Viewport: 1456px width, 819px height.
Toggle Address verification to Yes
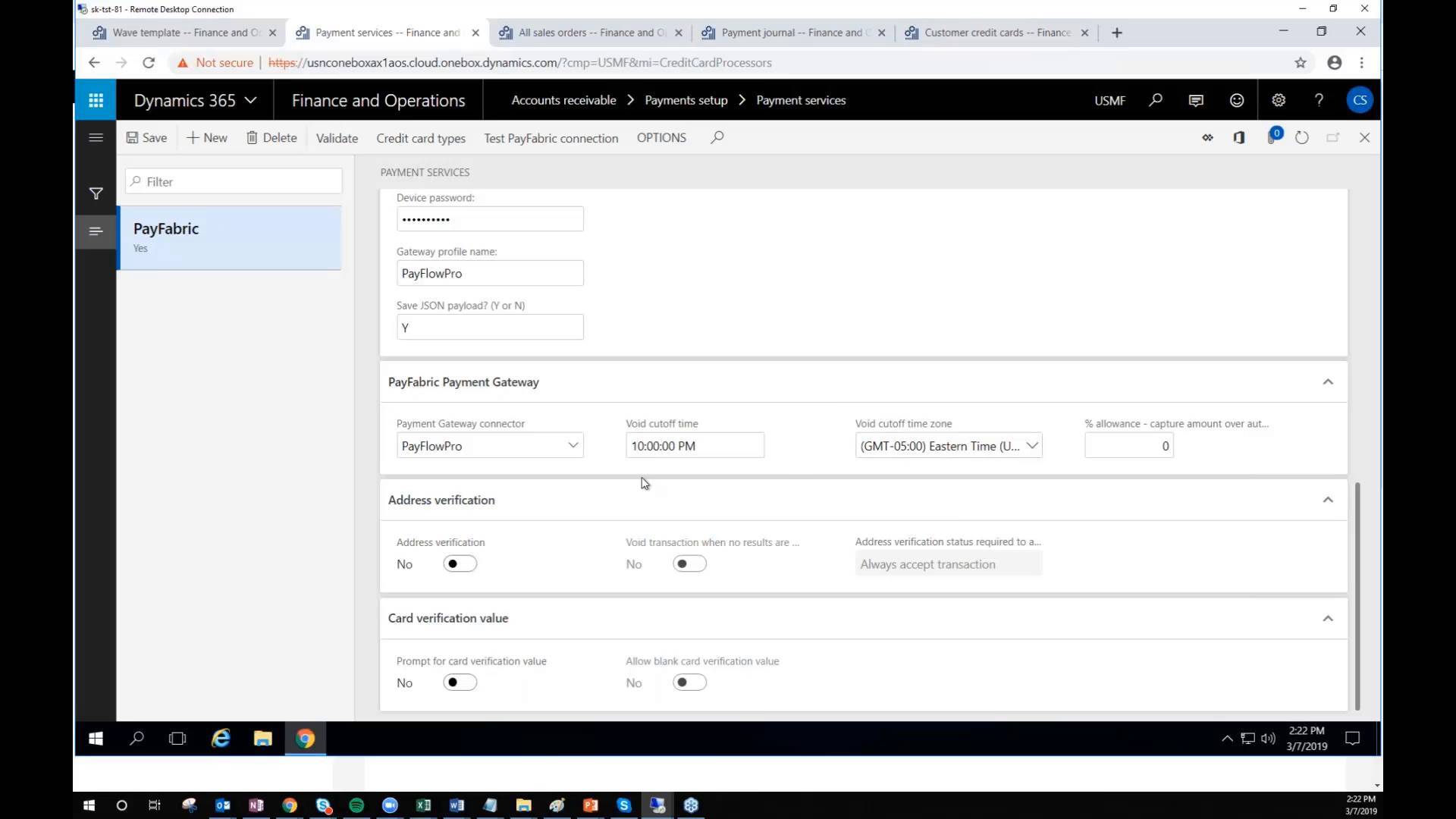460,563
